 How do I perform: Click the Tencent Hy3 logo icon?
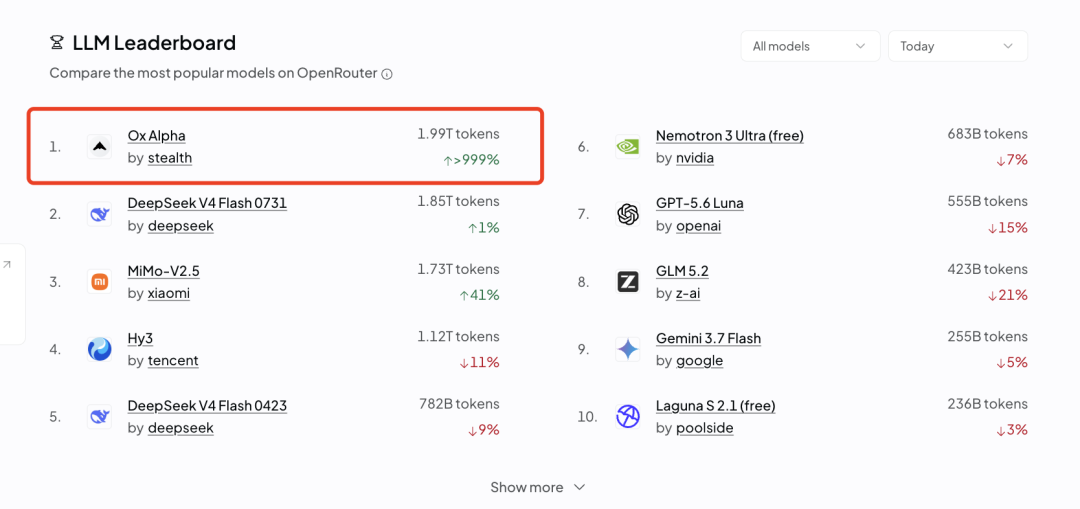[99, 349]
